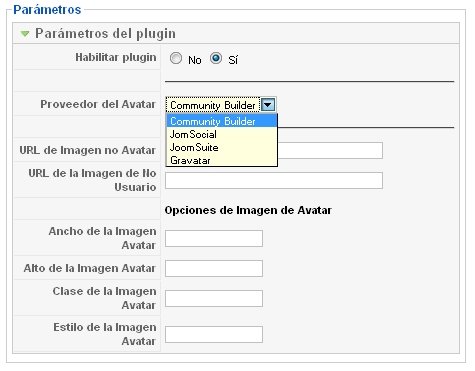Click the Estilo de la Imagen Avatar field
The image size is (475, 371).
(x=214, y=334)
